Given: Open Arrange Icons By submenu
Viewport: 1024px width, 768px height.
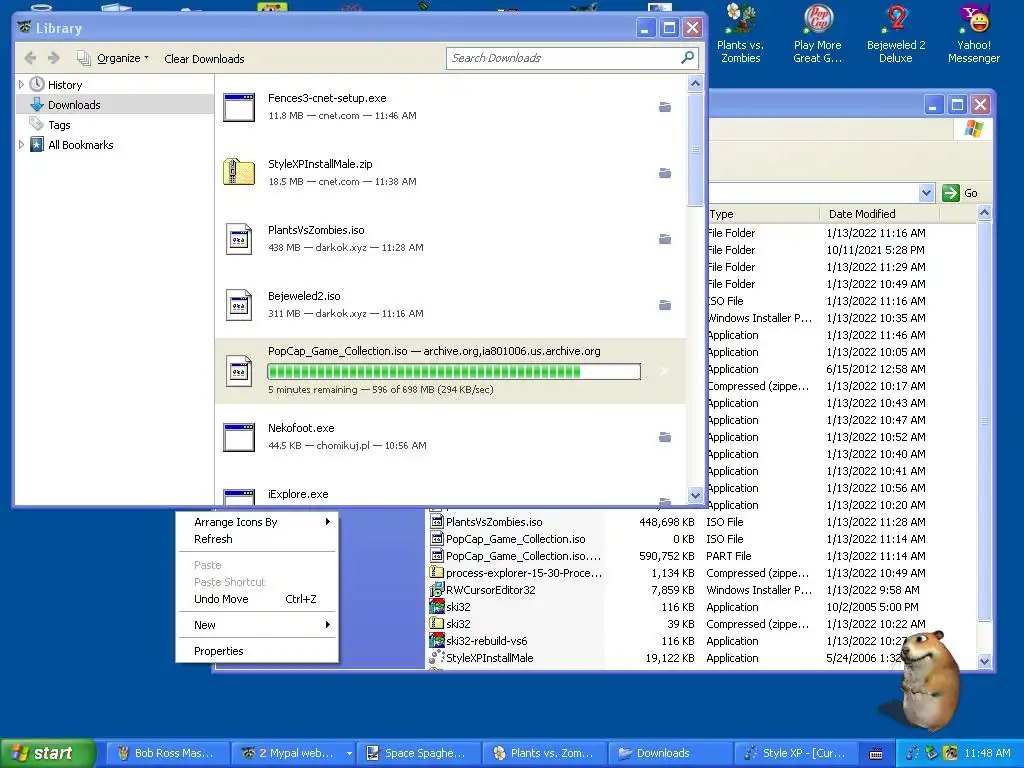Looking at the screenshot, I should [258, 522].
